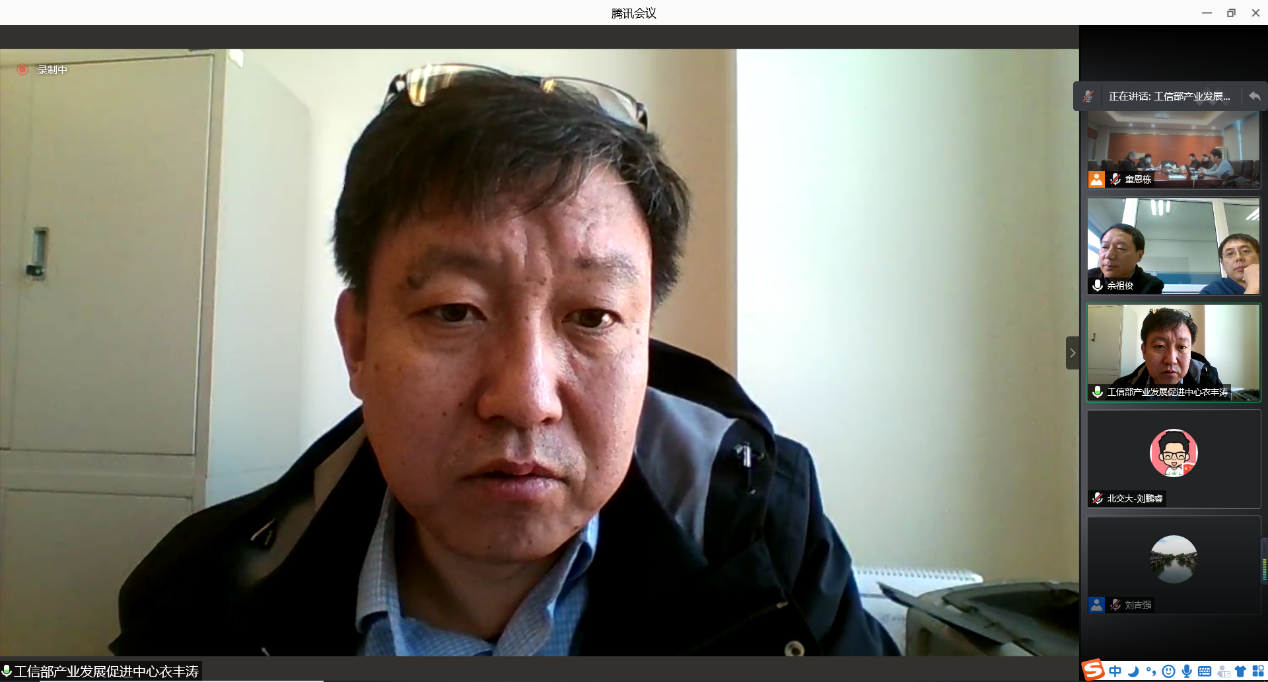Click the reply arrow icon in speaking bar
Viewport: 1268px width, 682px height.
(1254, 97)
